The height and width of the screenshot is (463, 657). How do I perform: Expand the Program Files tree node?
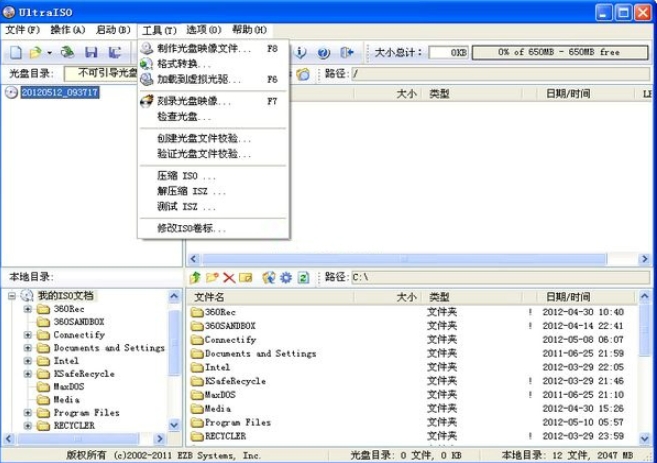pyautogui.click(x=28, y=413)
